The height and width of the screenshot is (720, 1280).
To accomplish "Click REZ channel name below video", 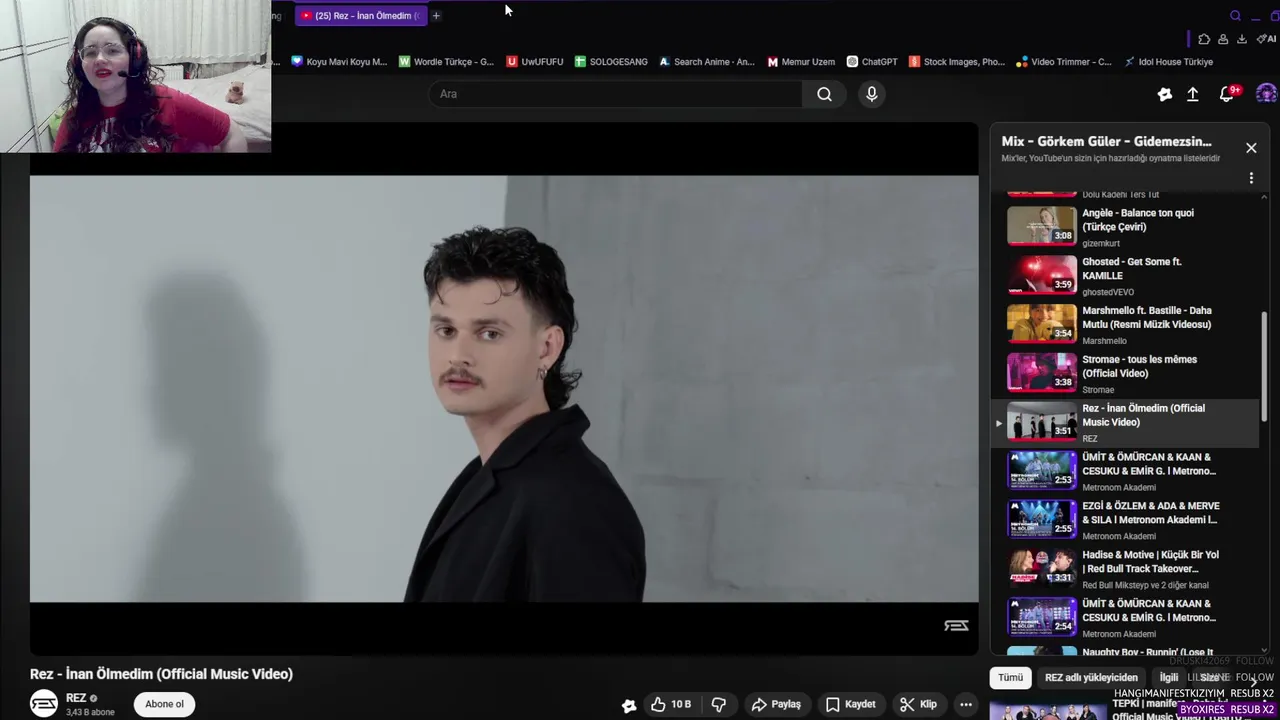I will tap(76, 698).
